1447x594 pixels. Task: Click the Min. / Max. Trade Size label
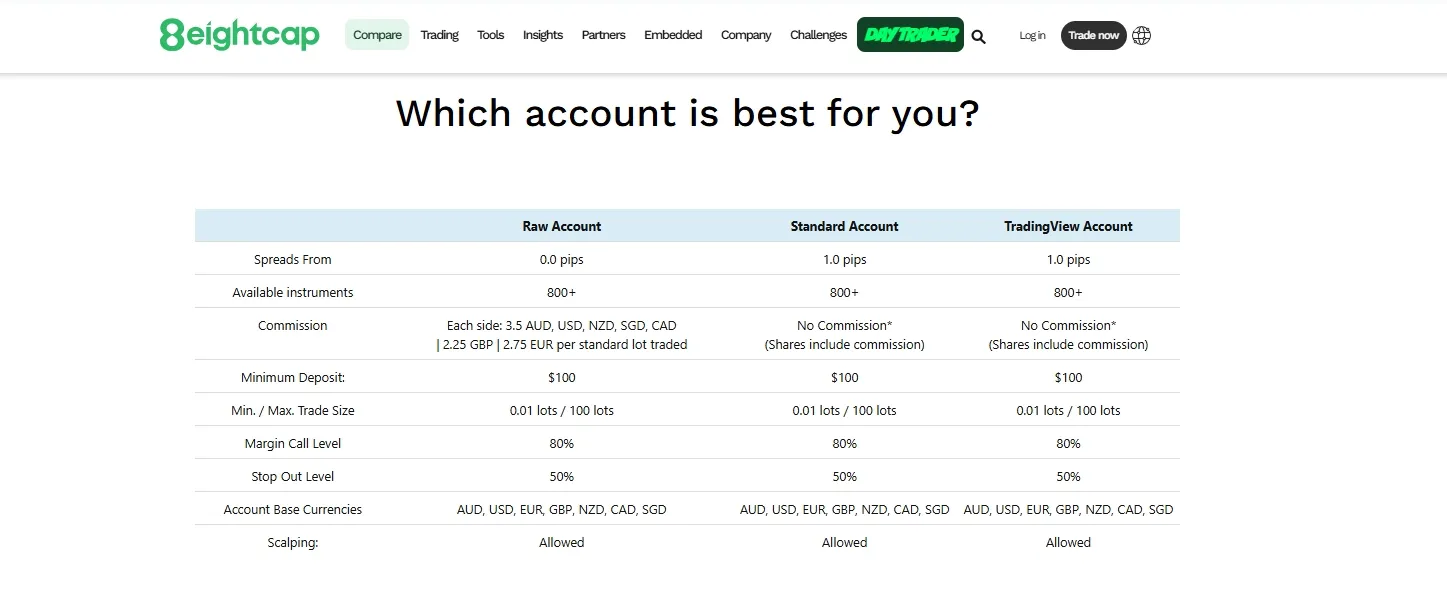(x=292, y=410)
